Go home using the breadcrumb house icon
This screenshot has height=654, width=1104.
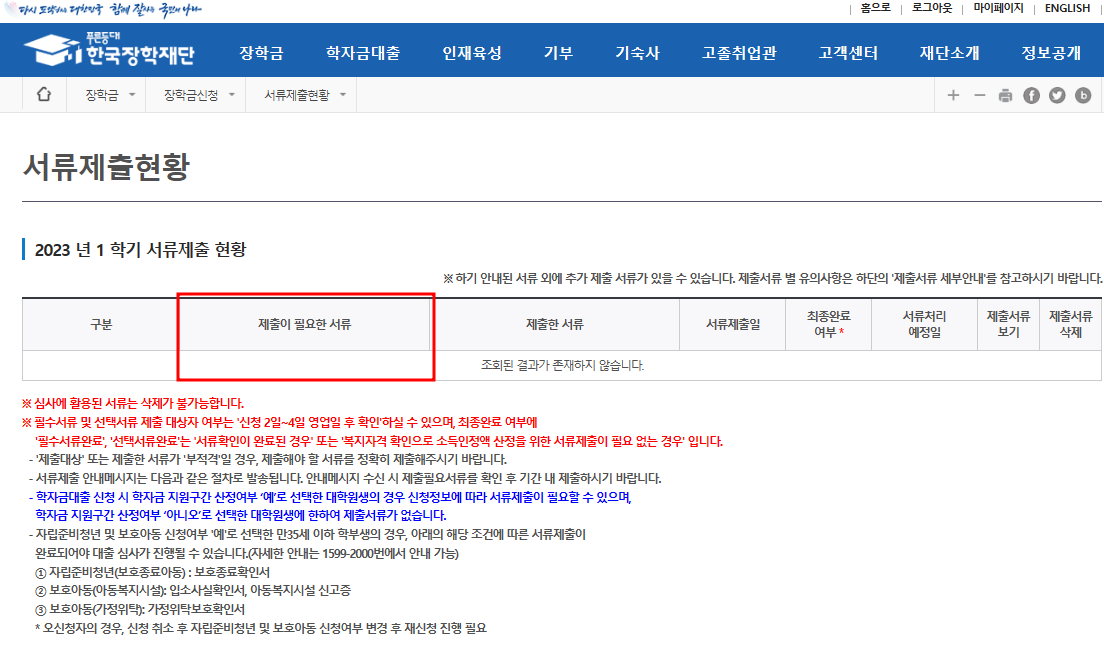point(44,93)
